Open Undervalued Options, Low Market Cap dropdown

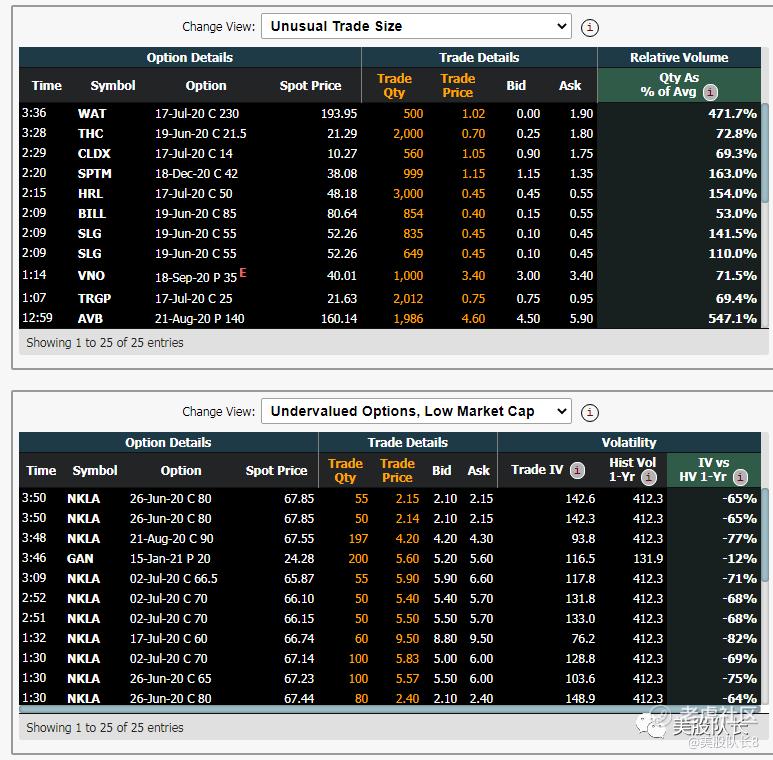pos(416,411)
